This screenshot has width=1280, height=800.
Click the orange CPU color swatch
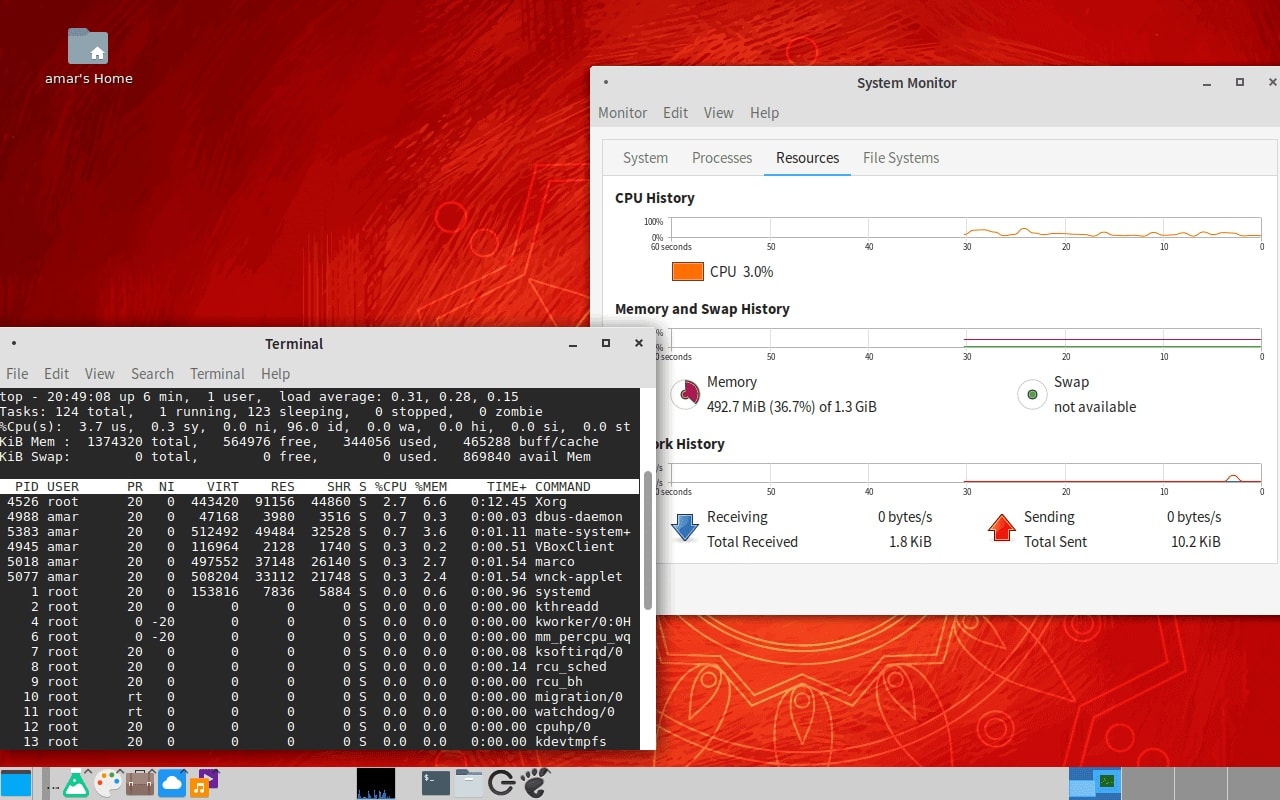(688, 271)
